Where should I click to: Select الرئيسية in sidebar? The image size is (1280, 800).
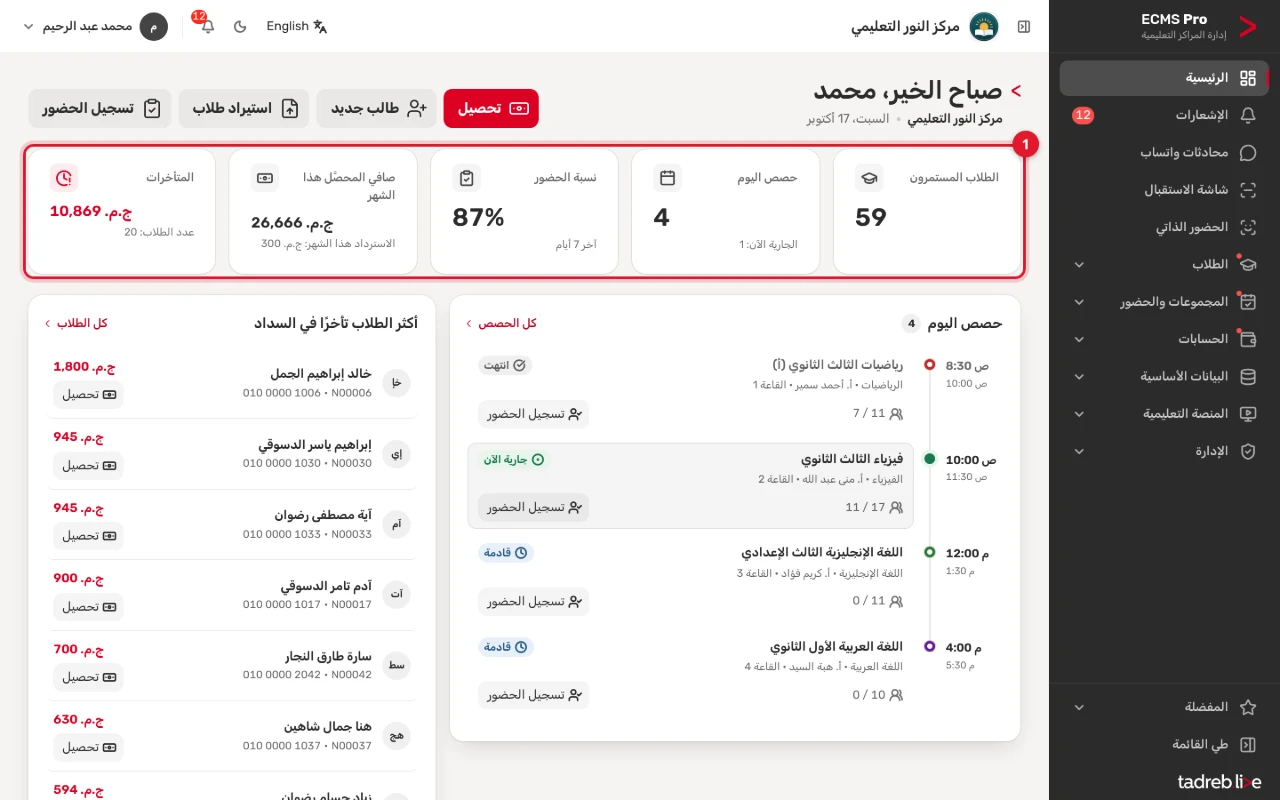pos(1164,78)
